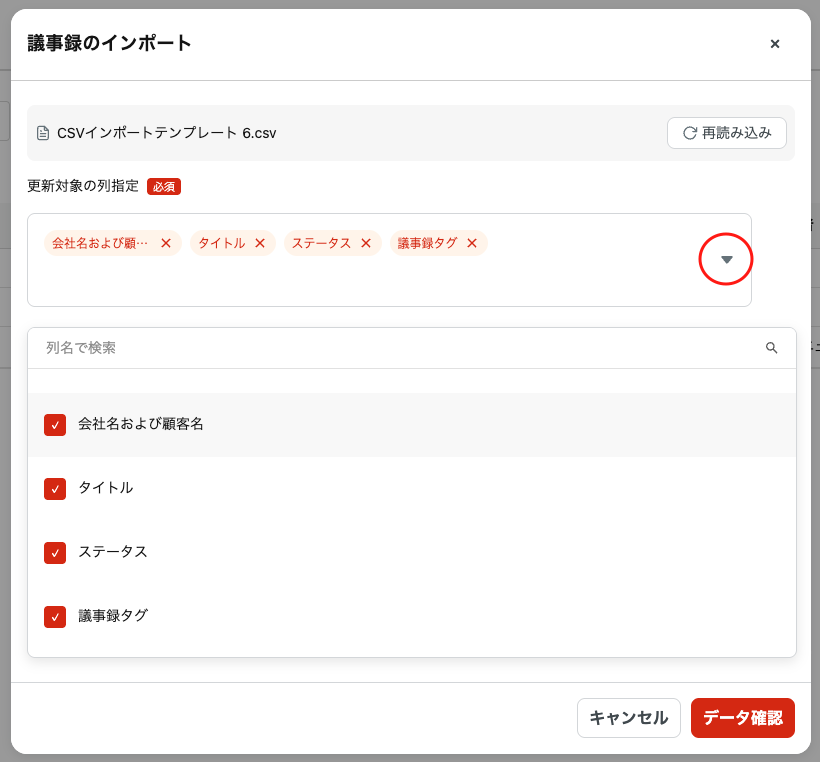Collapse the column selector dropdown arrow

[727, 259]
